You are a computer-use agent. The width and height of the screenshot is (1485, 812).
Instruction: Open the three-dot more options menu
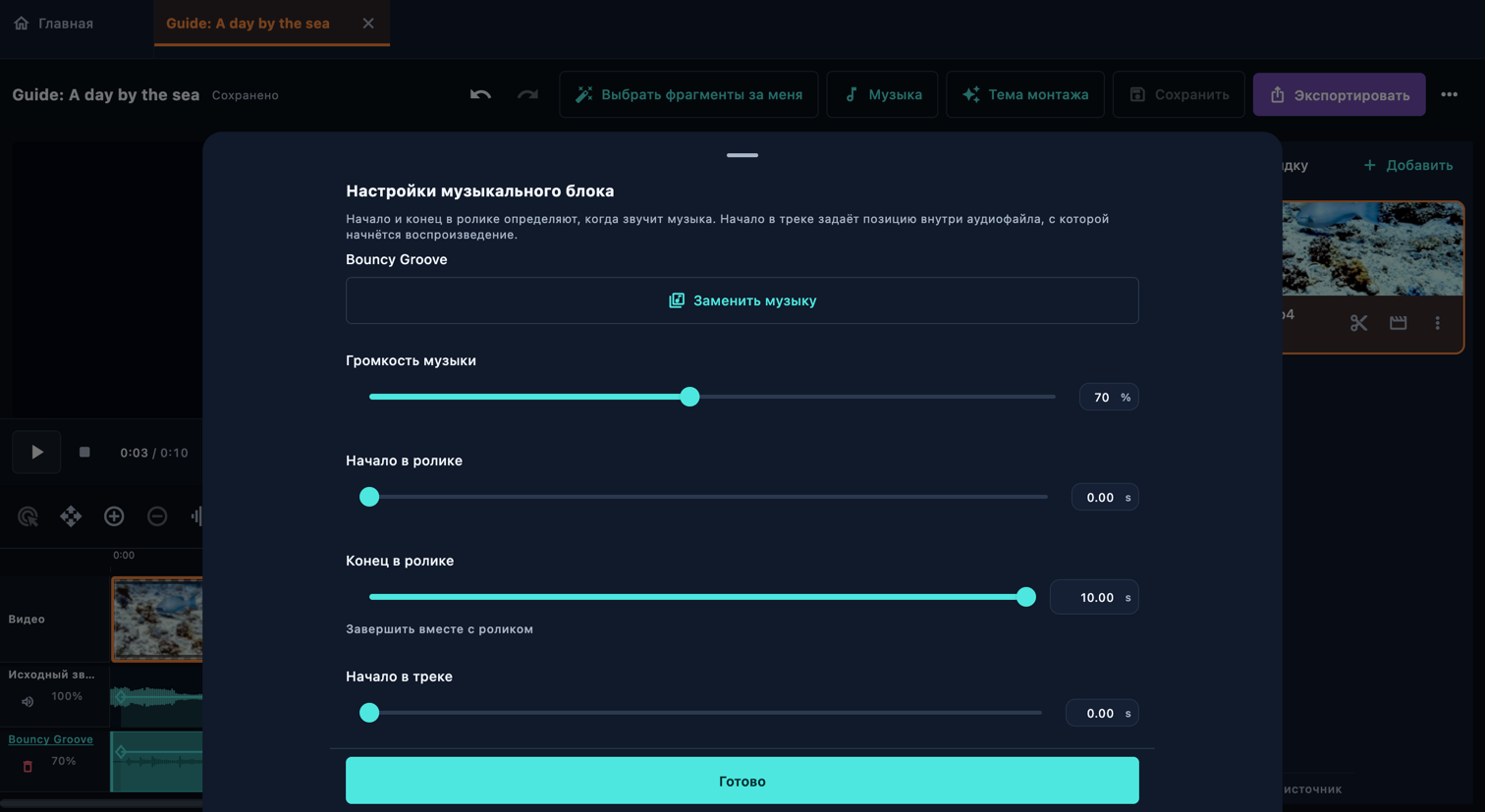pyautogui.click(x=1450, y=94)
